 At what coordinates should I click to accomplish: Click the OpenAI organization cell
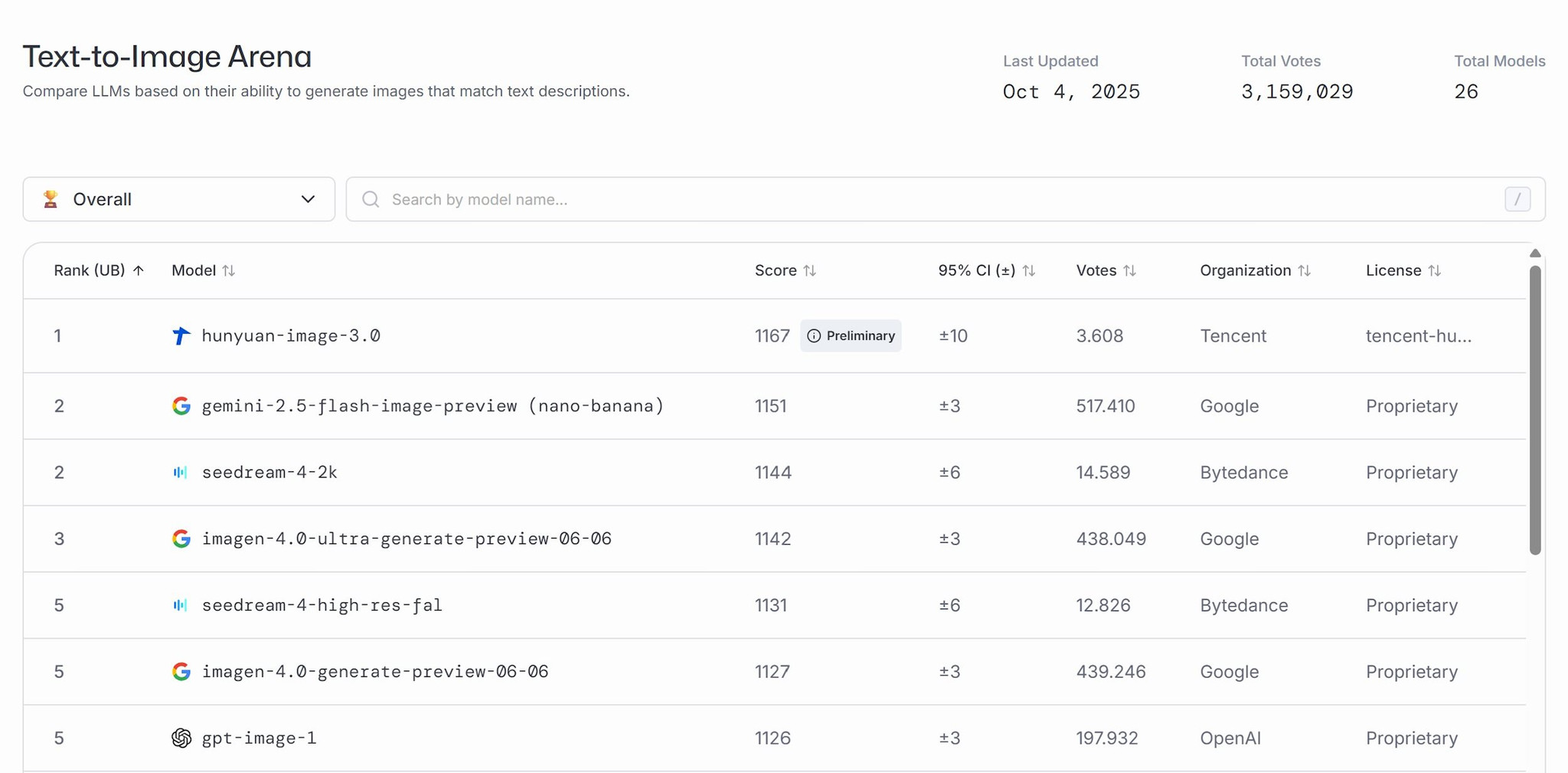[1230, 738]
